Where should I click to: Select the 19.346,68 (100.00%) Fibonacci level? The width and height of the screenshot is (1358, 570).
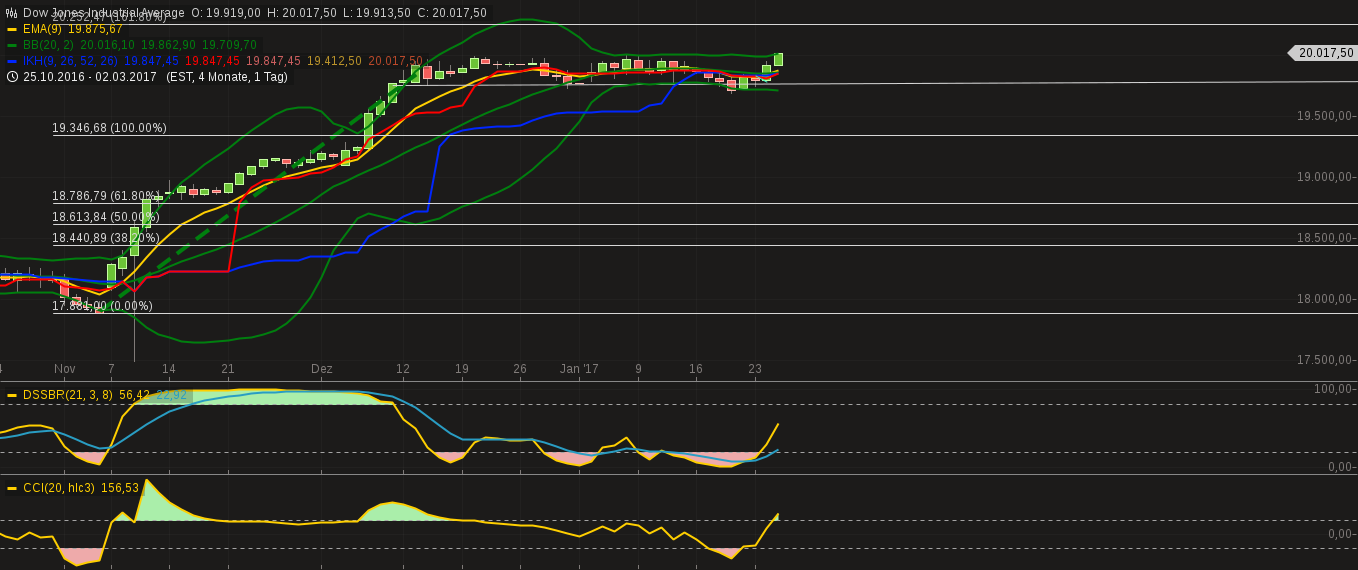[x=110, y=128]
